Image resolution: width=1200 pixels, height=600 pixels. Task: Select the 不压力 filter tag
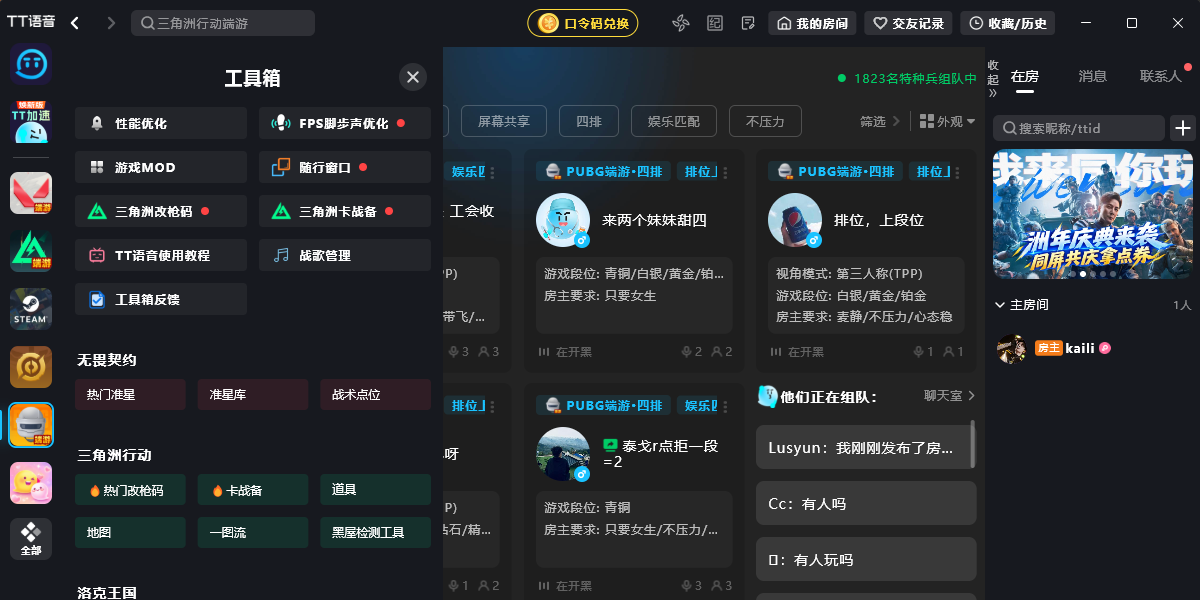click(765, 121)
